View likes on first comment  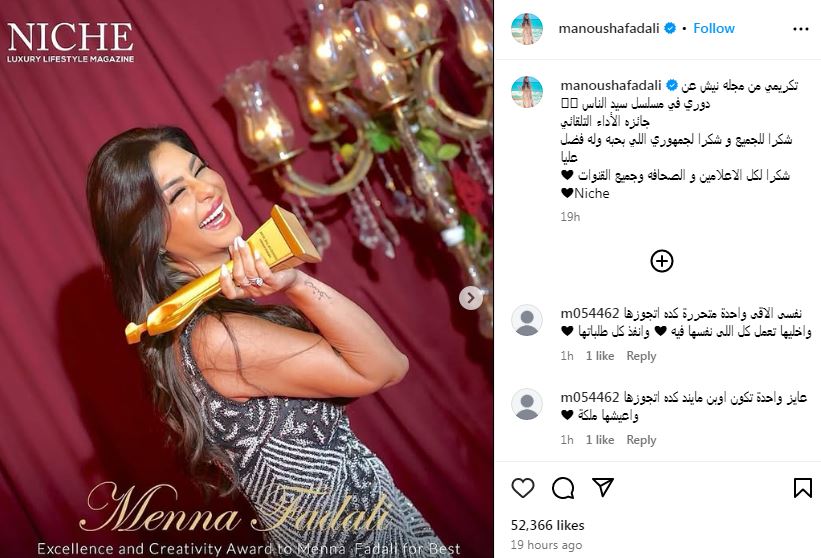(600, 356)
